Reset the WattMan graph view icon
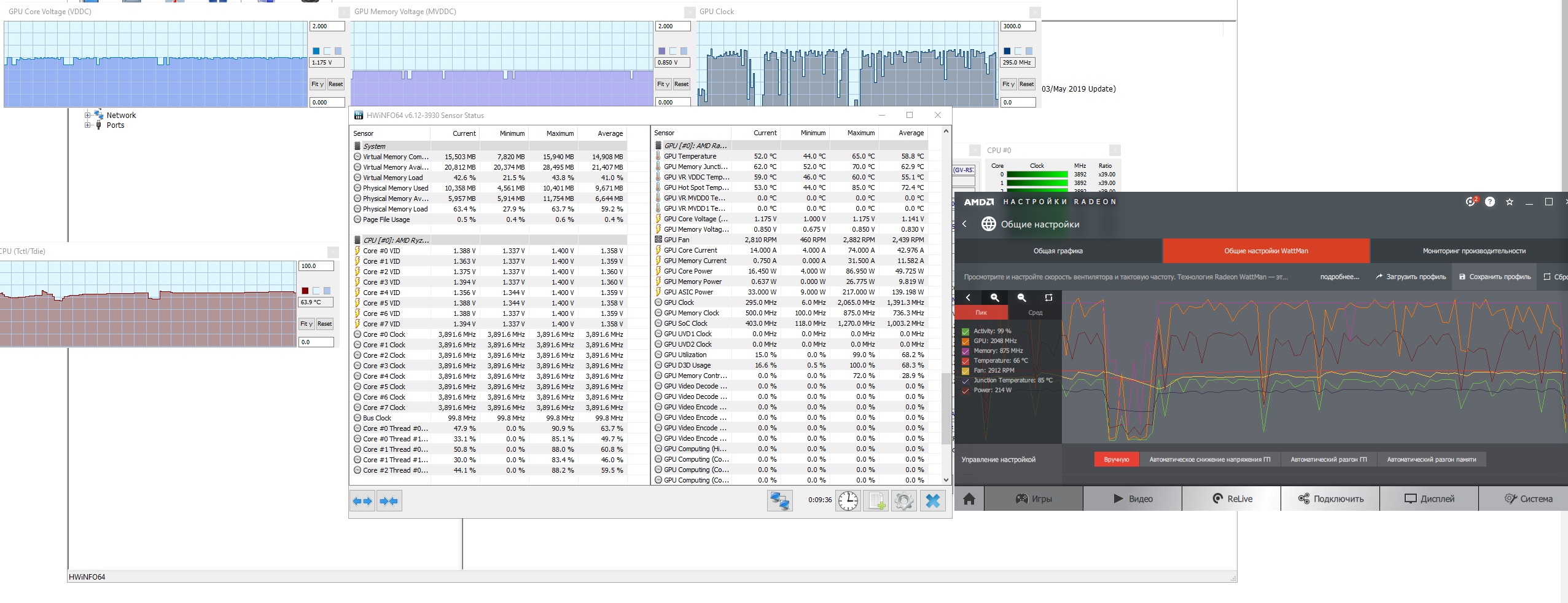1568x603 pixels. tap(1048, 298)
